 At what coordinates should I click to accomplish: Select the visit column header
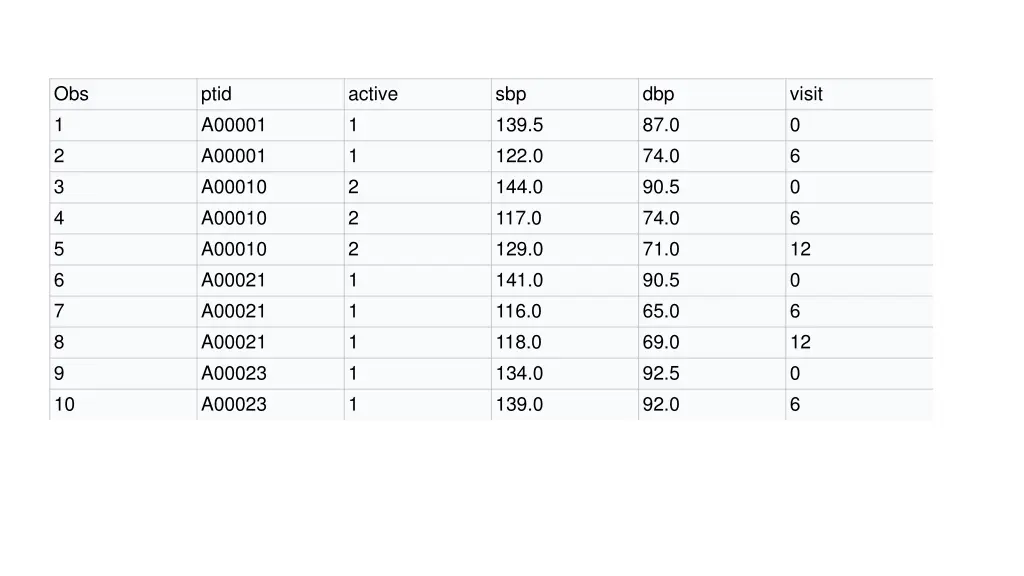(806, 94)
